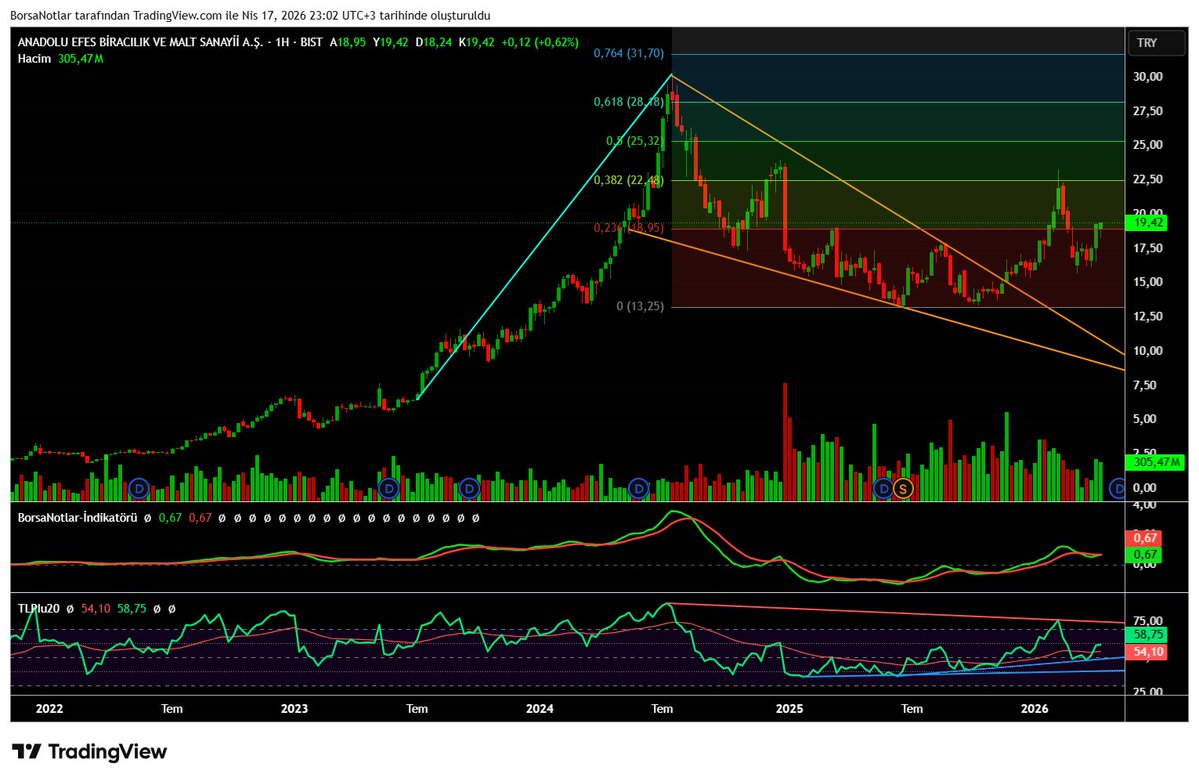Click the 10,00 price axis label
Viewport: 1199px width, 781px height.
[x=1148, y=351]
